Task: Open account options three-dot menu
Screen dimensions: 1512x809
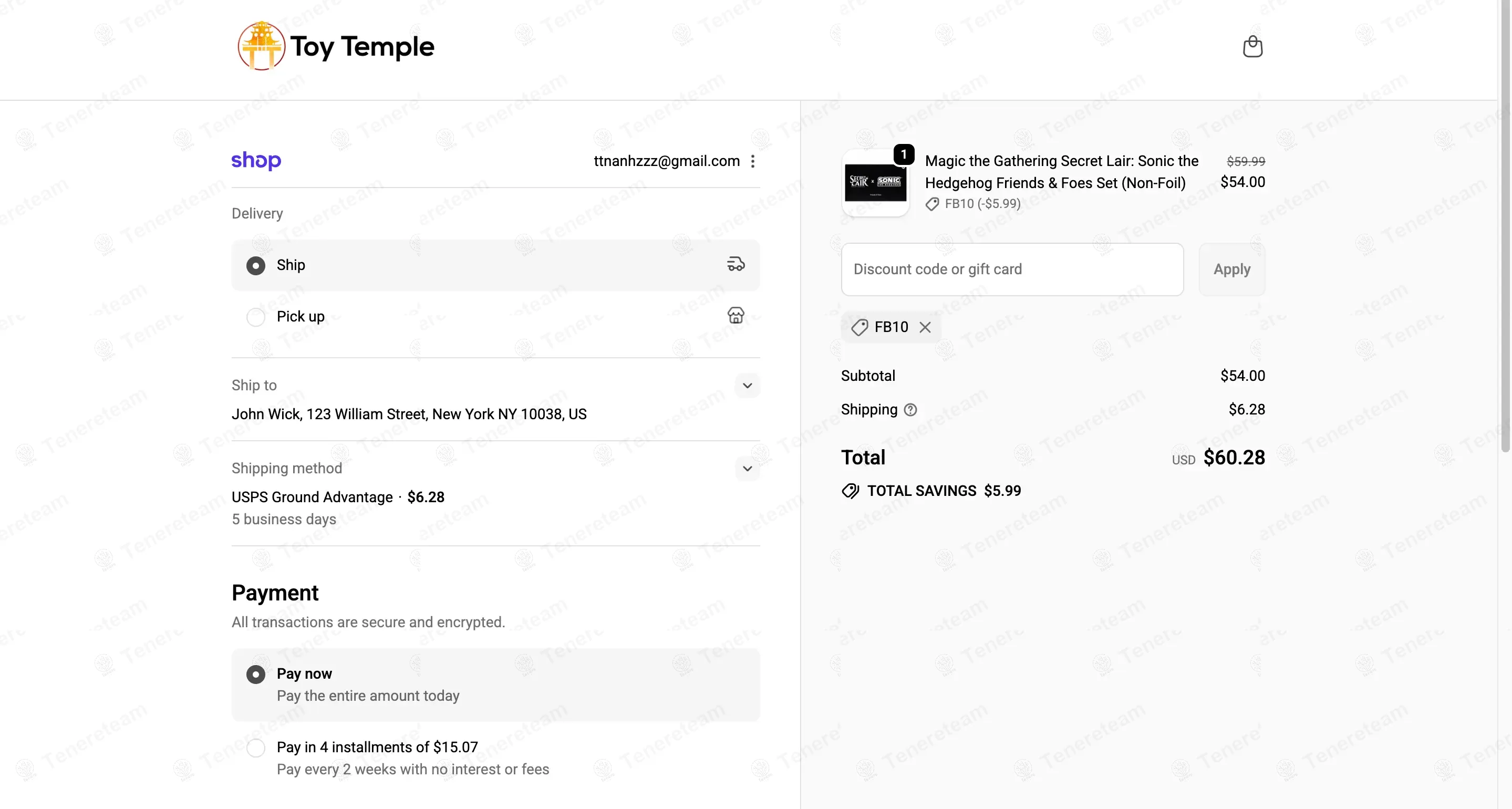Action: pyautogui.click(x=753, y=161)
